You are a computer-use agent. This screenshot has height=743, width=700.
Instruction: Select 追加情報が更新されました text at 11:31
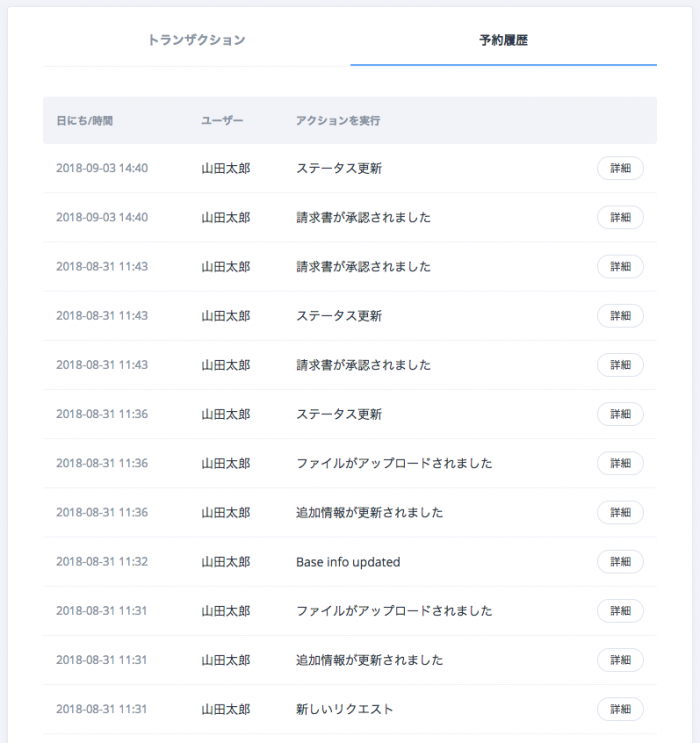[x=370, y=660]
